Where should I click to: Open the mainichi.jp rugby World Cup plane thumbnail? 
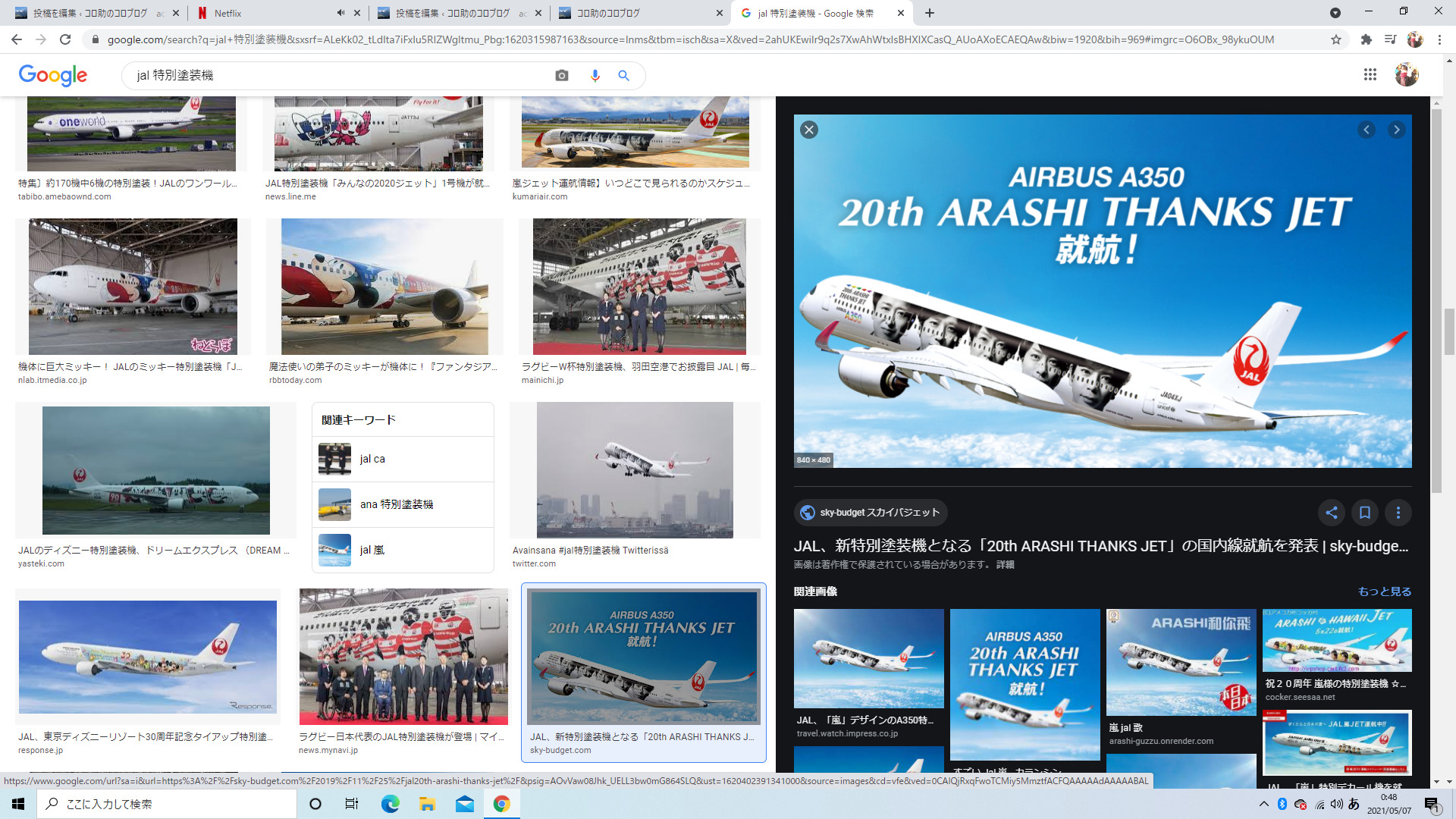tap(639, 287)
